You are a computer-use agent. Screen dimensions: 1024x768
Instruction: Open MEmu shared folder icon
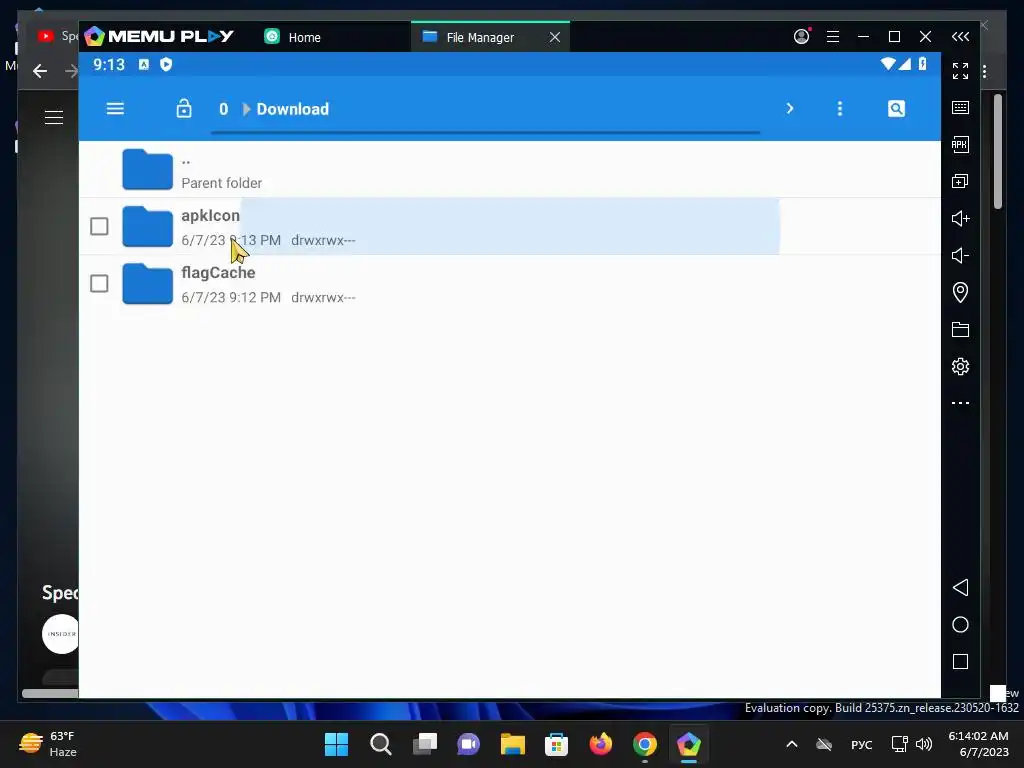coord(960,329)
